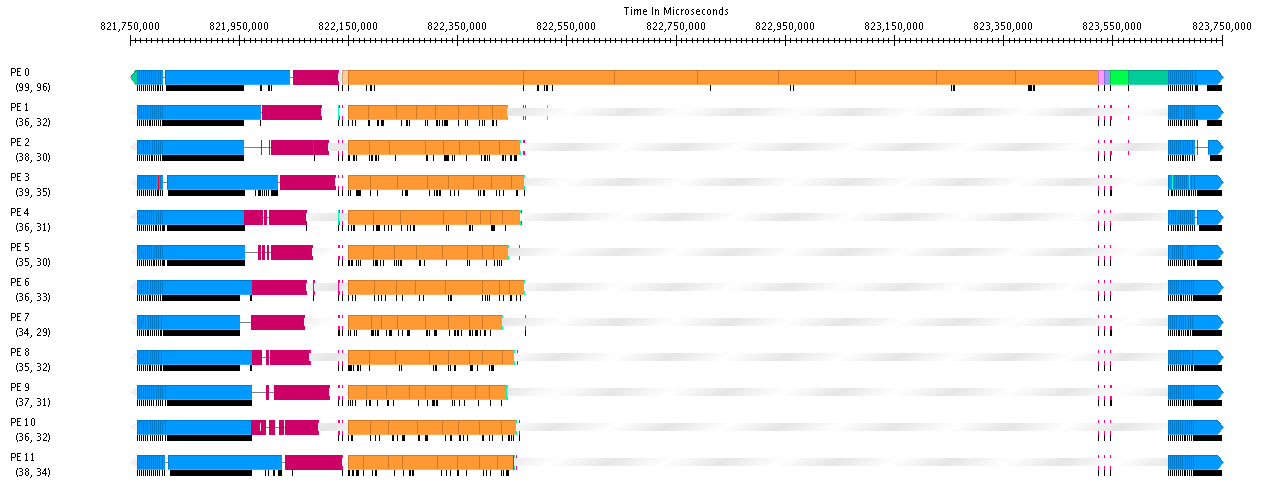Image resolution: width=1262 pixels, height=504 pixels.
Task: Select the magenta entry block in PE 11 timeline
Action: [x=313, y=462]
